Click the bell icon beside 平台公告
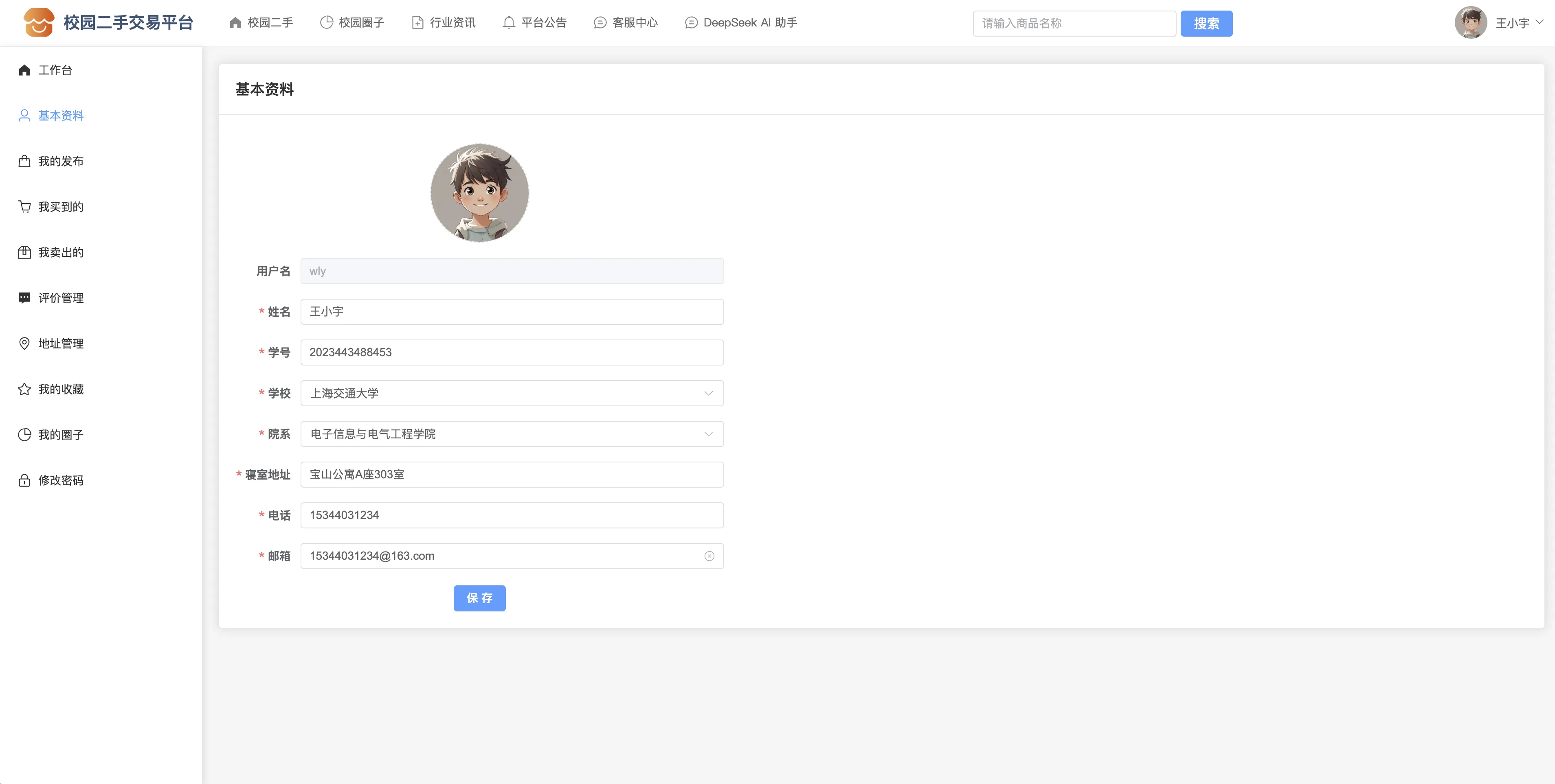This screenshot has width=1555, height=784. coord(509,23)
